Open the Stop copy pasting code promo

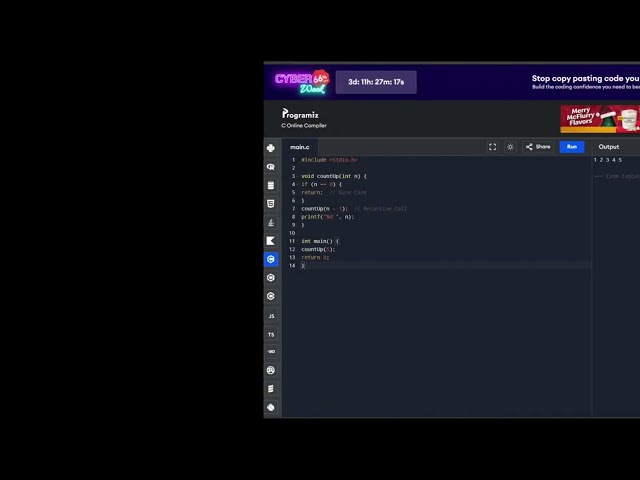(585, 82)
